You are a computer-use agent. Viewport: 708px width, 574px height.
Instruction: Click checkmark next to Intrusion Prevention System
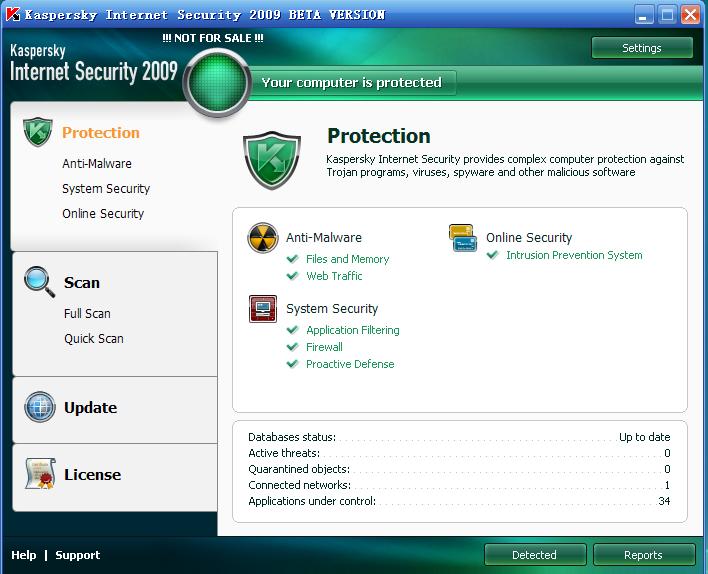493,255
